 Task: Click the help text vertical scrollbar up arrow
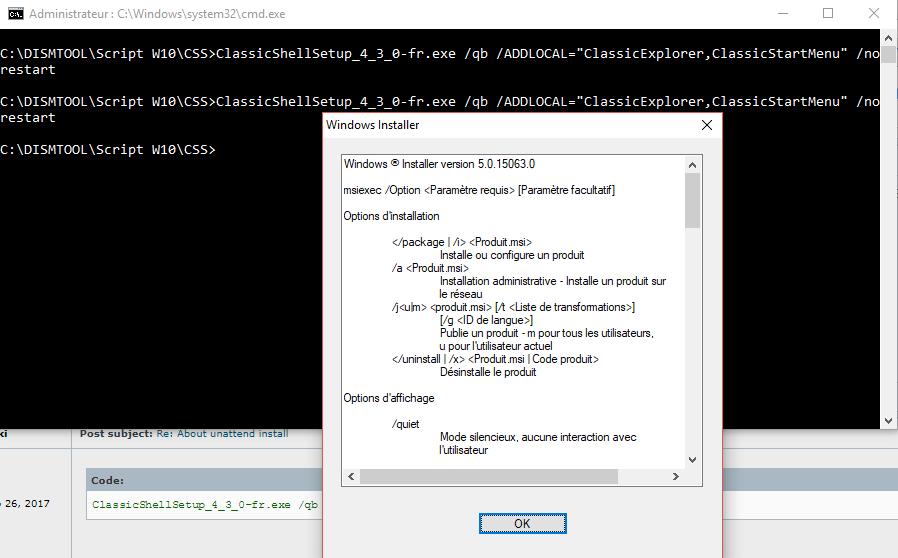click(x=692, y=163)
